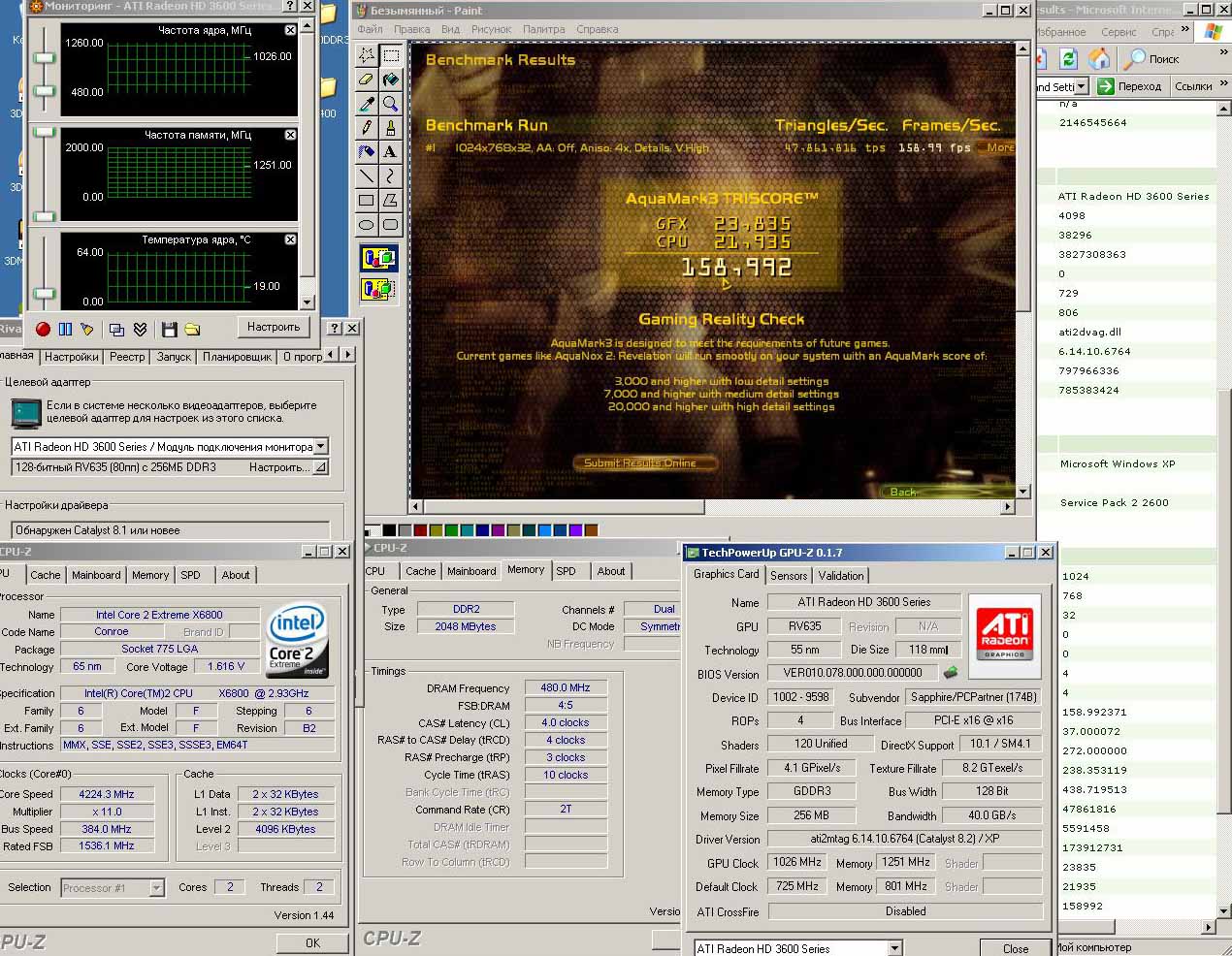Screen dimensions: 1232x956
Task: Click the double chevron icon in monitoring toolbar
Action: coord(140,330)
